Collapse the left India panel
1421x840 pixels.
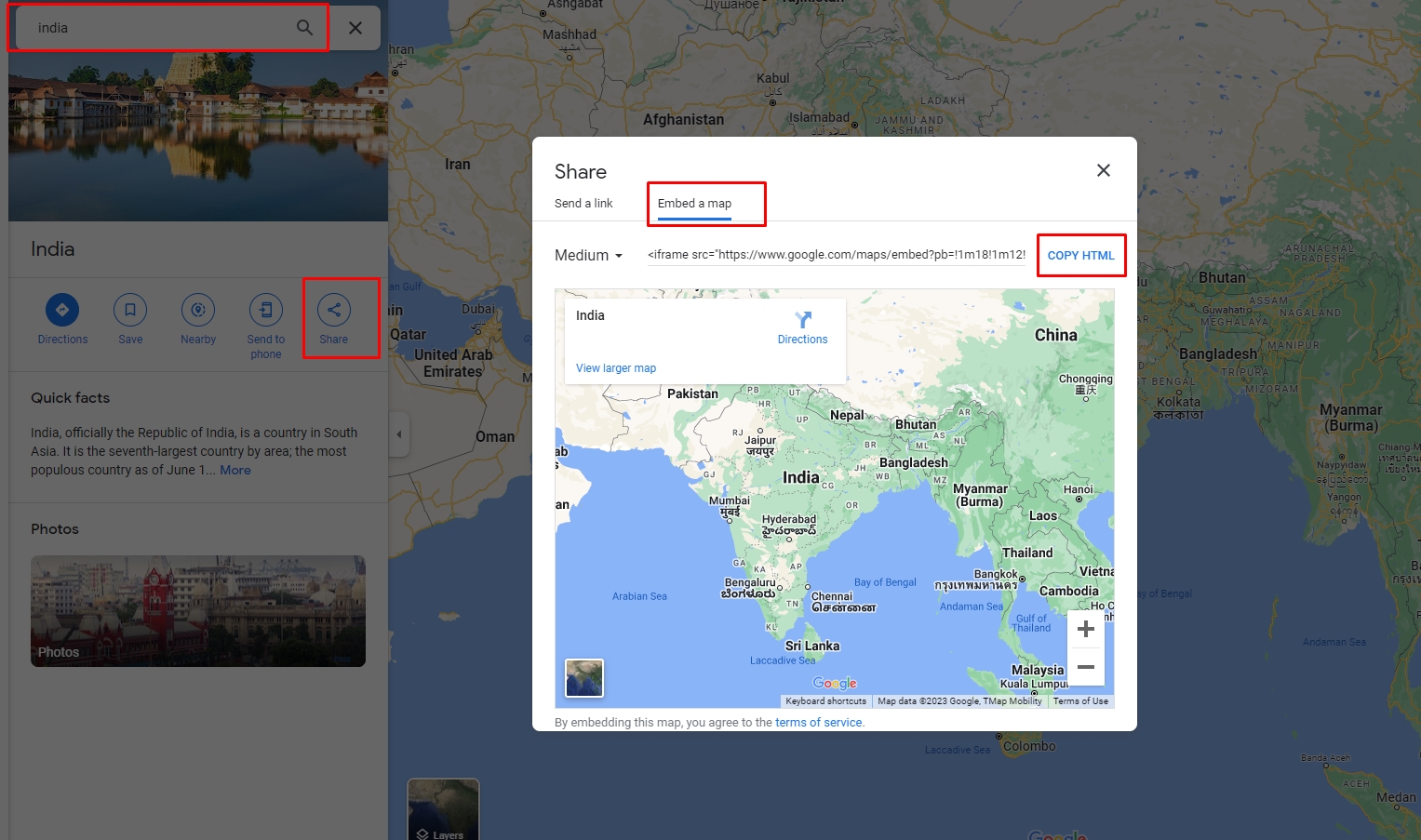coord(398,434)
